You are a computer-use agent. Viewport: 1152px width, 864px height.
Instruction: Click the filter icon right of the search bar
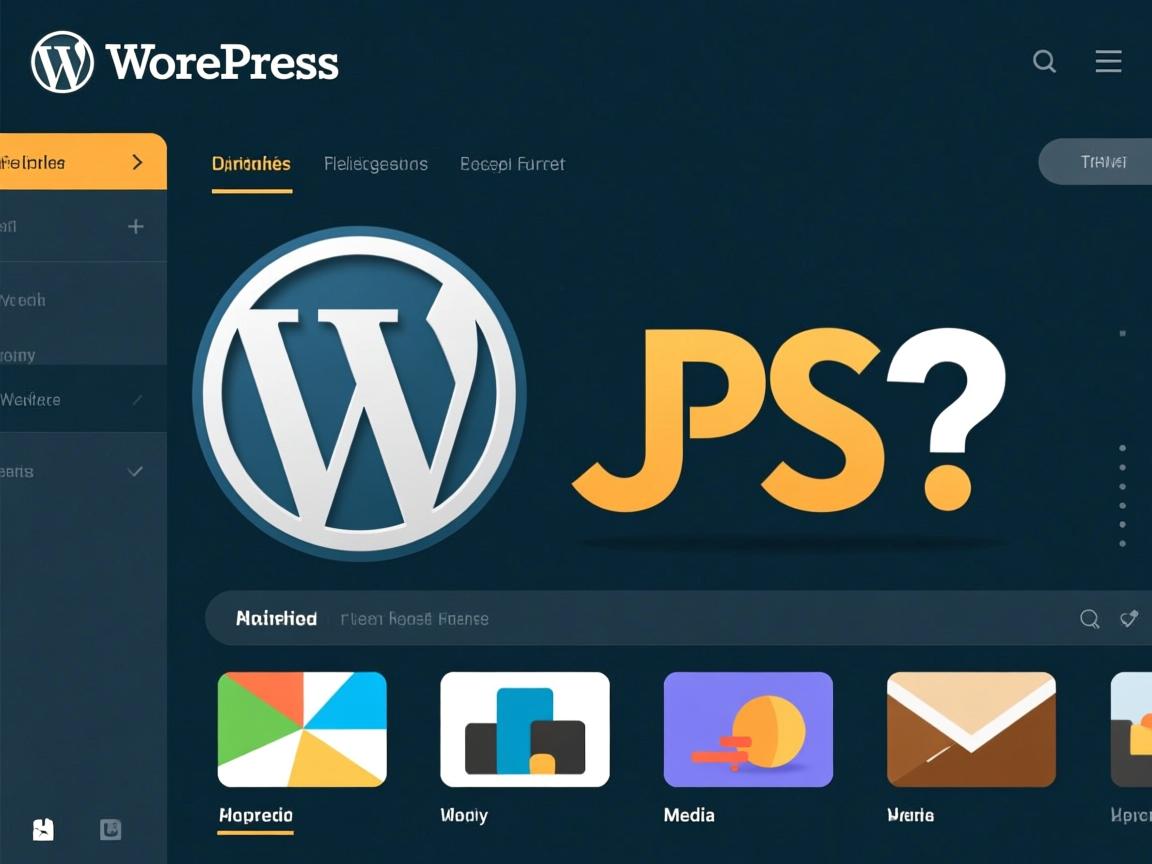tap(1129, 619)
